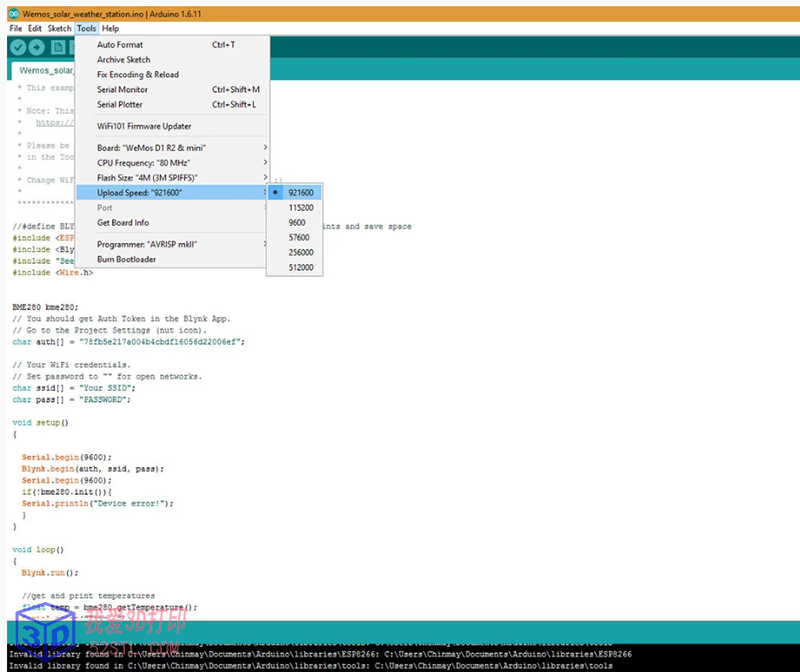Click the "Blynk.begin(auth, ssid, pass);" line
This screenshot has height=672, width=800.
point(93,468)
